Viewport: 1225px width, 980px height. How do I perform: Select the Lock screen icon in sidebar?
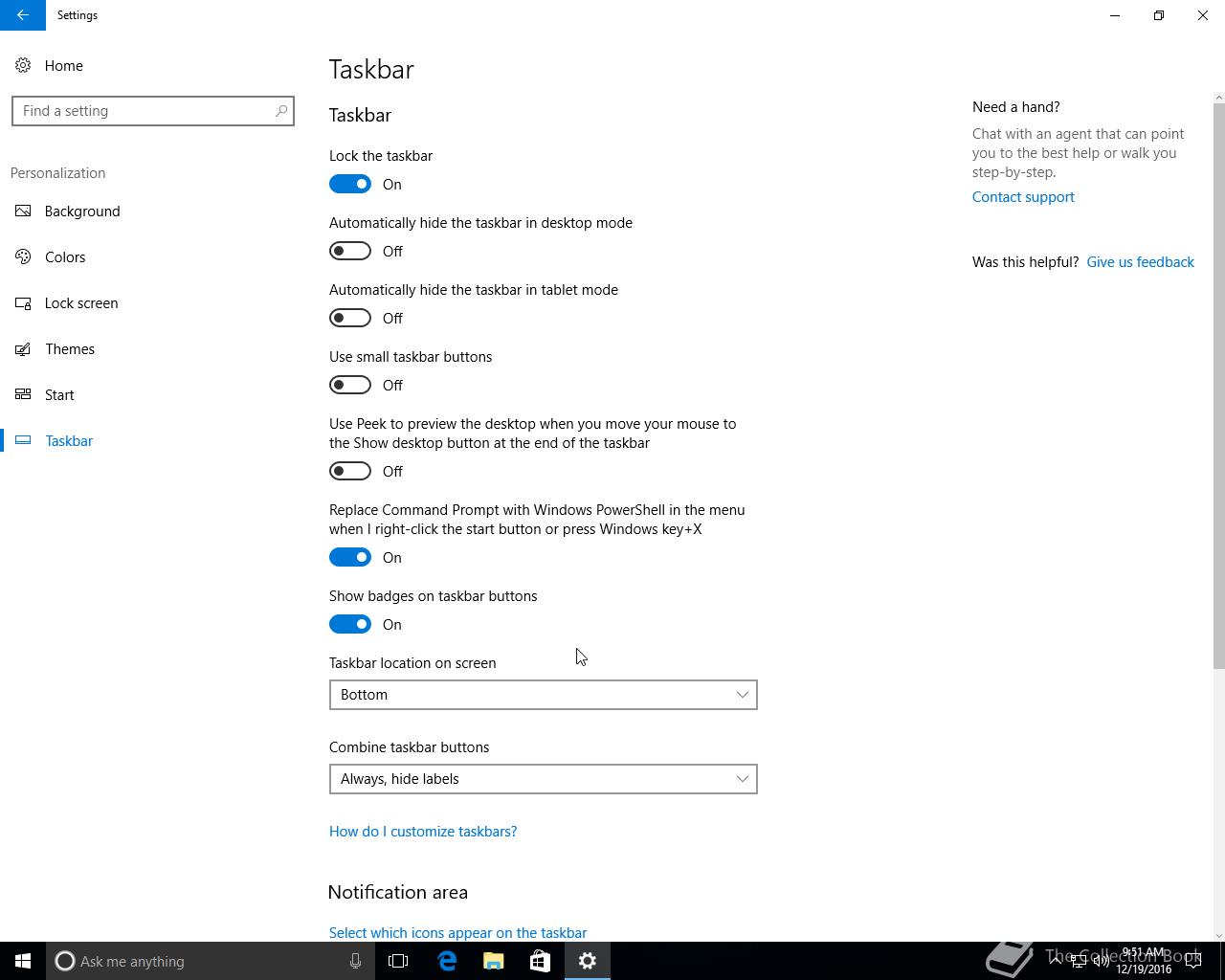point(23,302)
